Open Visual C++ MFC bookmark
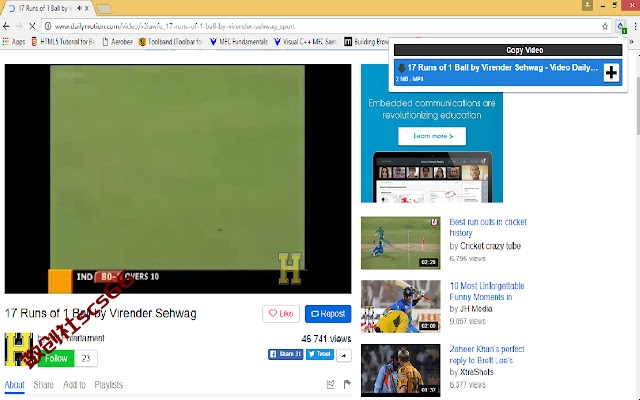The width and height of the screenshot is (640, 400). tap(305, 42)
